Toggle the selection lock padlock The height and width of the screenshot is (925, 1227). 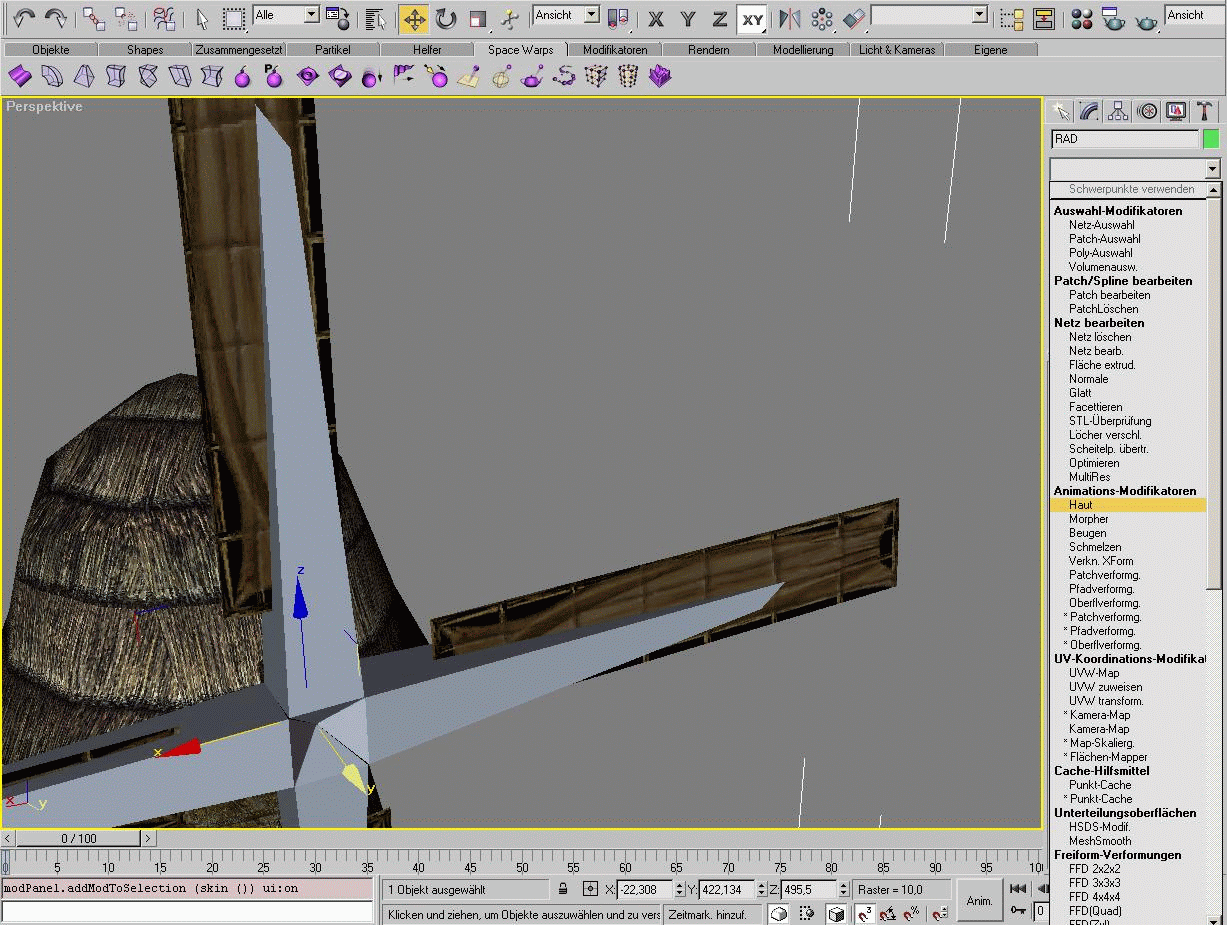pos(563,889)
